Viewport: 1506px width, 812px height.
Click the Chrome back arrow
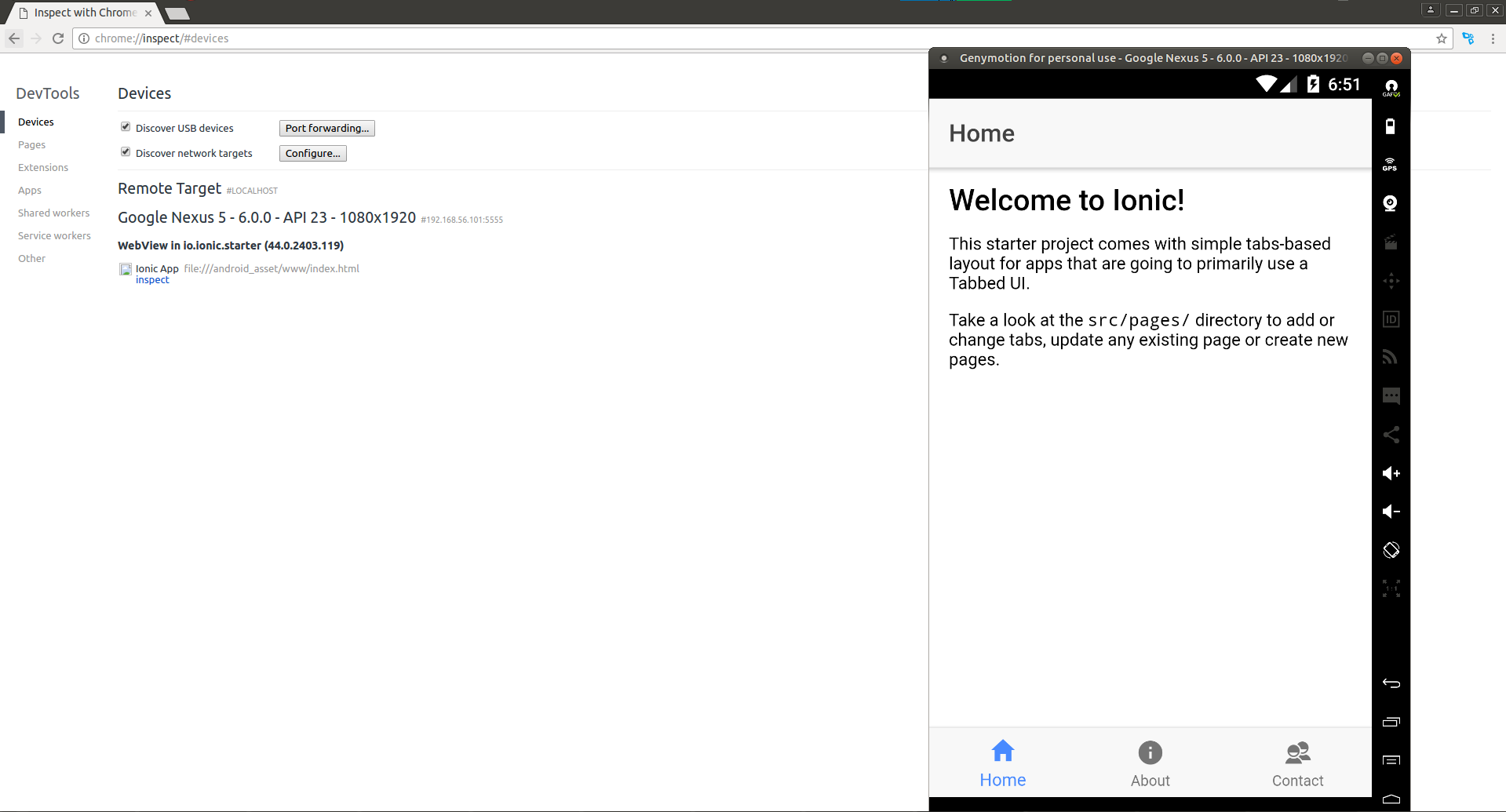tap(14, 38)
